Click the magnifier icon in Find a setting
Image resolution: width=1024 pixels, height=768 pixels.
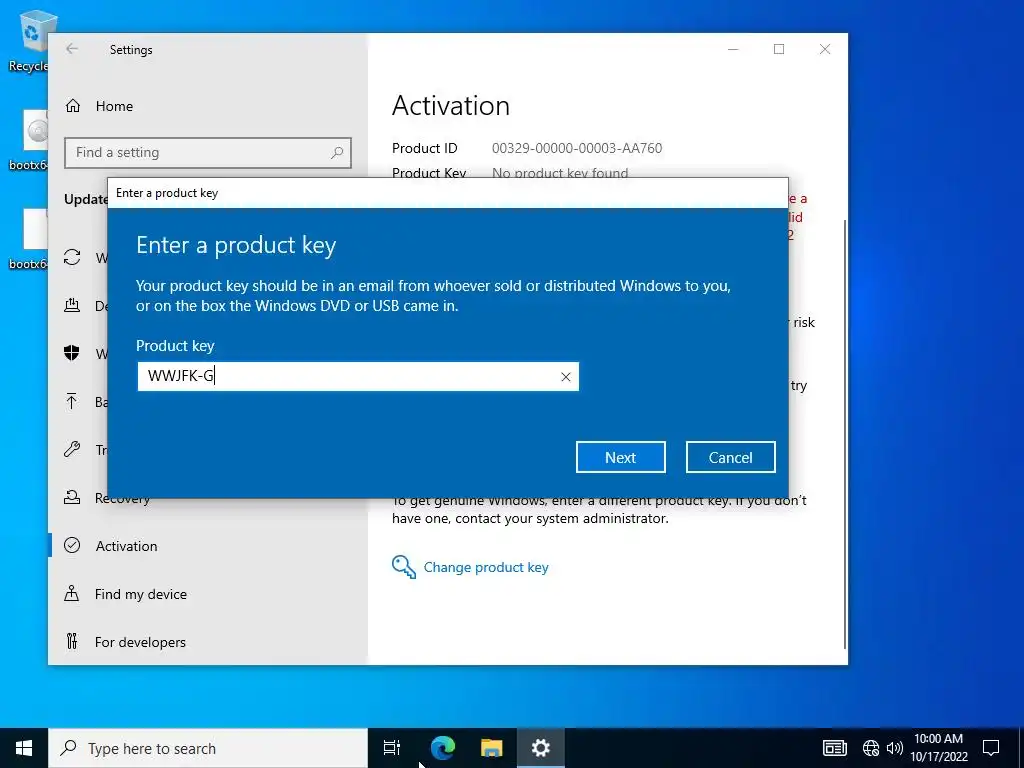click(337, 153)
